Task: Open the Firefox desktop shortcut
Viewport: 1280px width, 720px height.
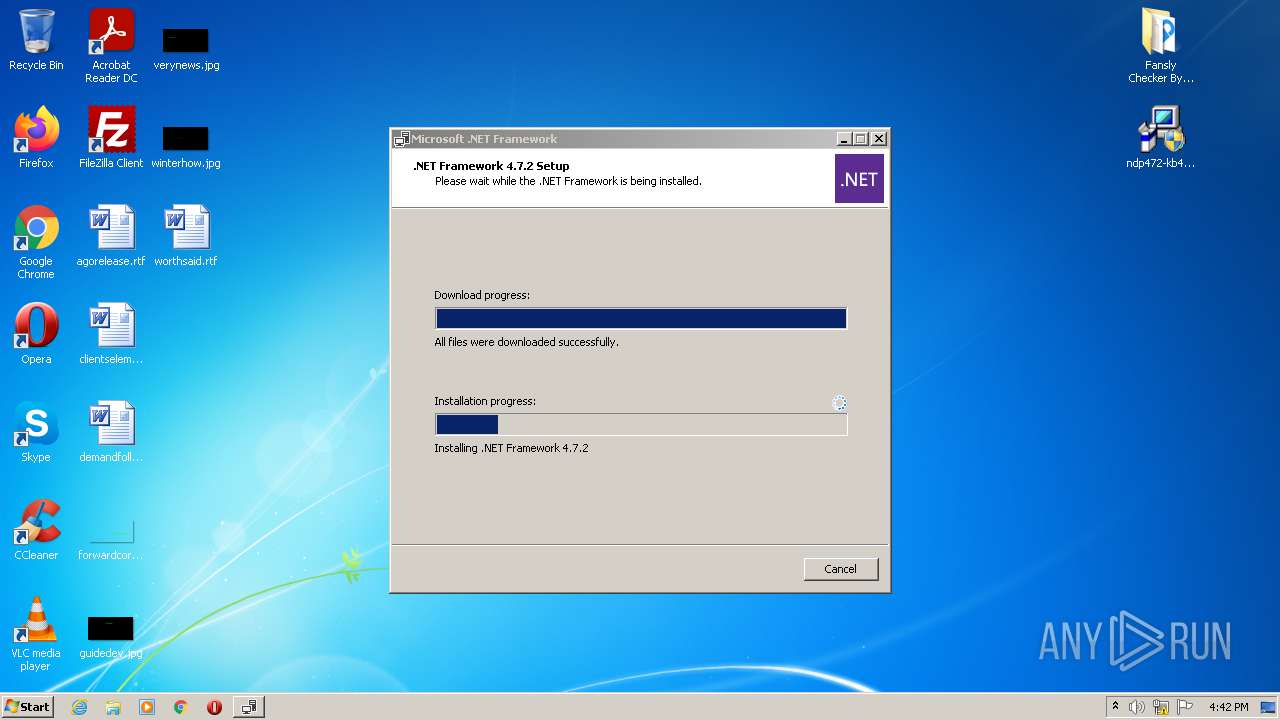Action: click(x=36, y=138)
